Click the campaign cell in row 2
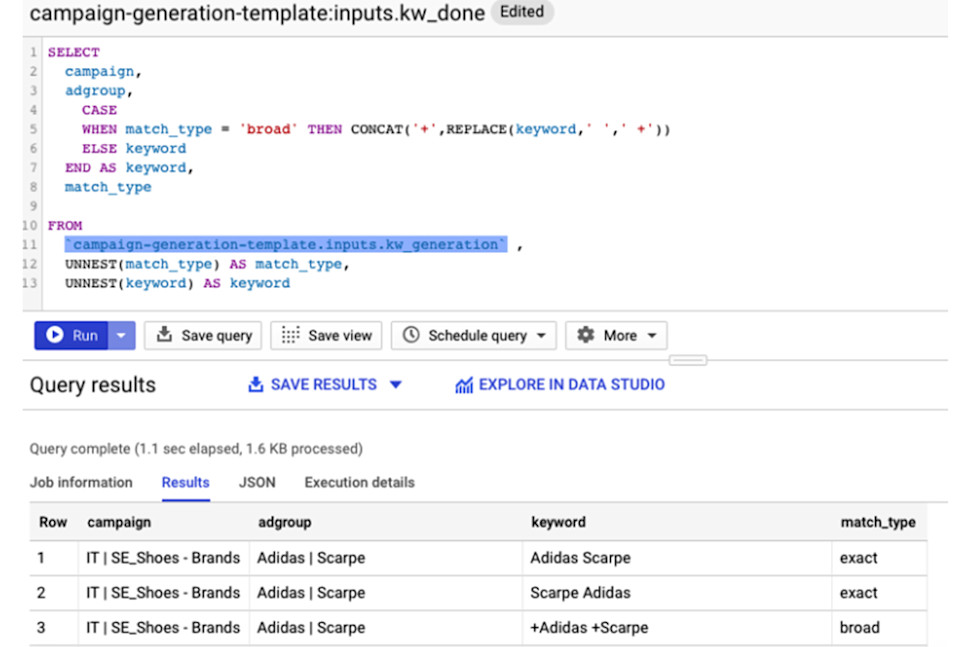 click(x=163, y=593)
